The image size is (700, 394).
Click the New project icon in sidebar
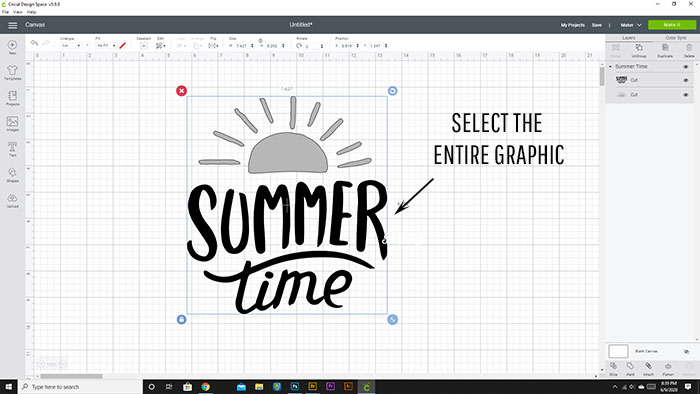(12, 46)
